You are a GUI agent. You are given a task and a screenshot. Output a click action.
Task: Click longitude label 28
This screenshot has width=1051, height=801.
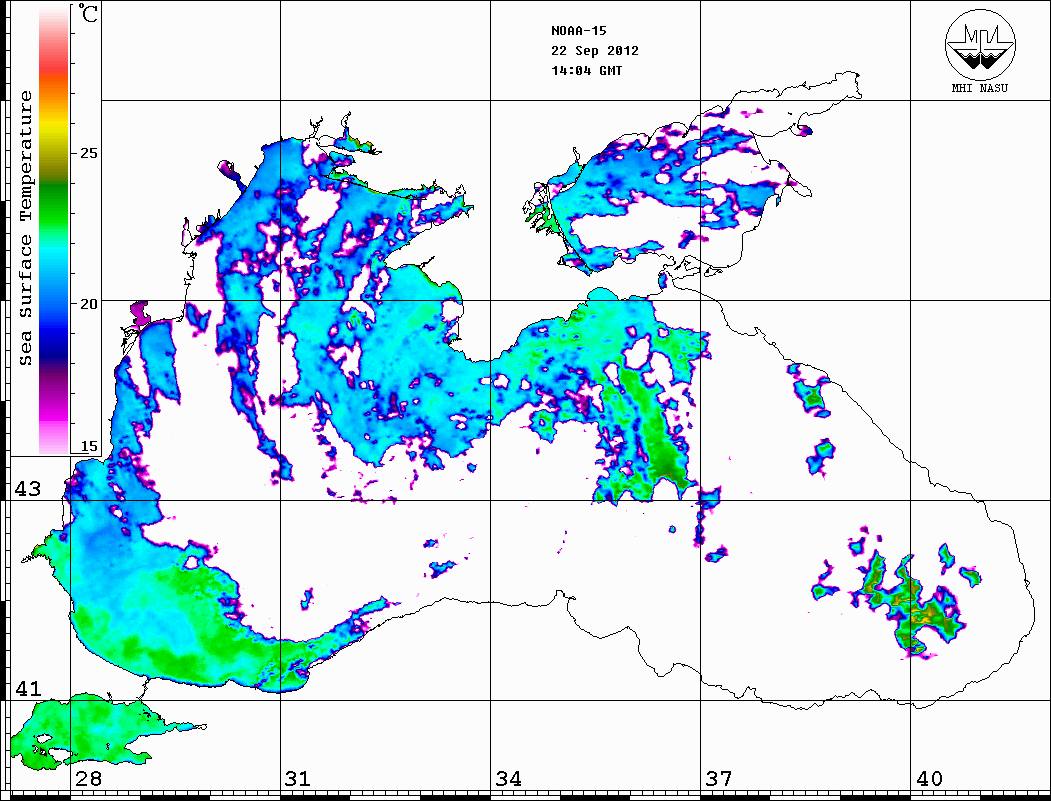click(x=88, y=779)
